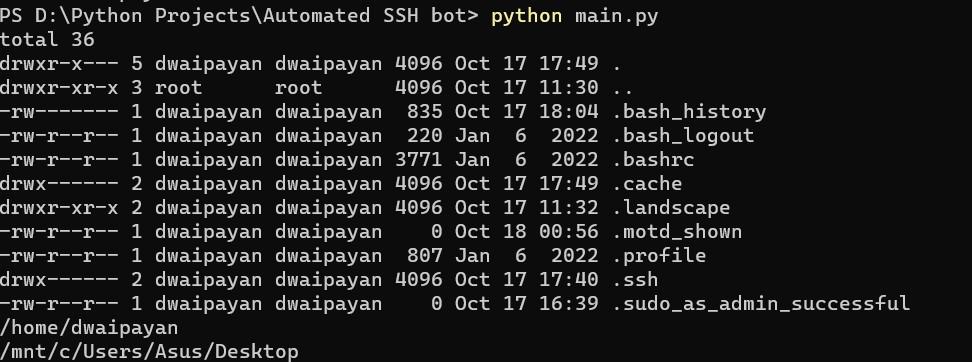Click the "python" command word in prompt
This screenshot has height=362, width=972.
pos(527,16)
